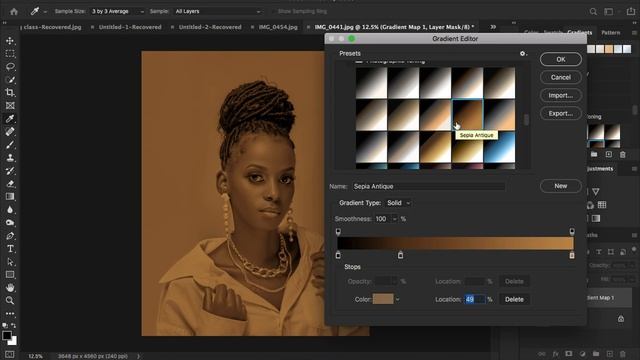Select the Move tool
The height and width of the screenshot is (360, 640).
pyautogui.click(x=10, y=41)
